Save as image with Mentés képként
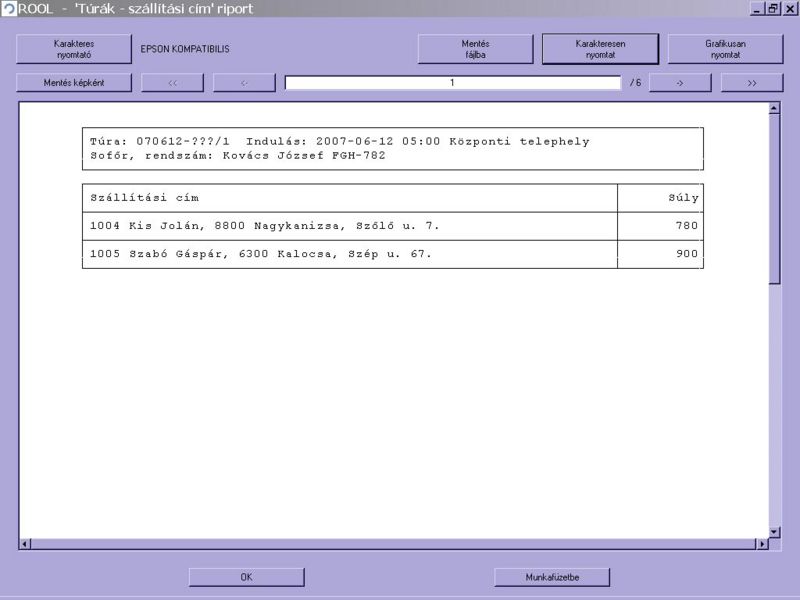800x600 pixels. pos(74,83)
